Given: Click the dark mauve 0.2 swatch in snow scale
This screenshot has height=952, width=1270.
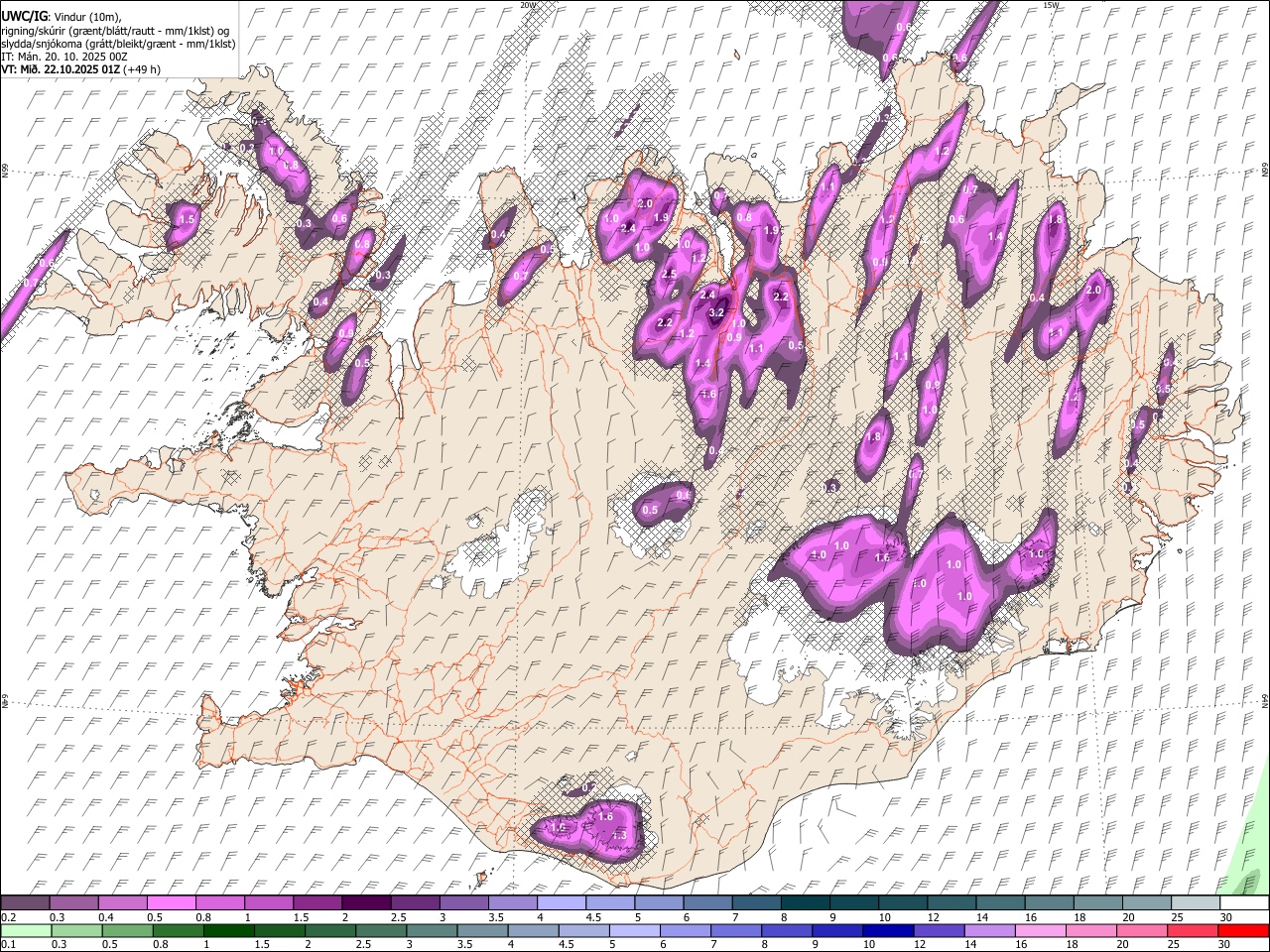Looking at the screenshot, I should (25, 902).
